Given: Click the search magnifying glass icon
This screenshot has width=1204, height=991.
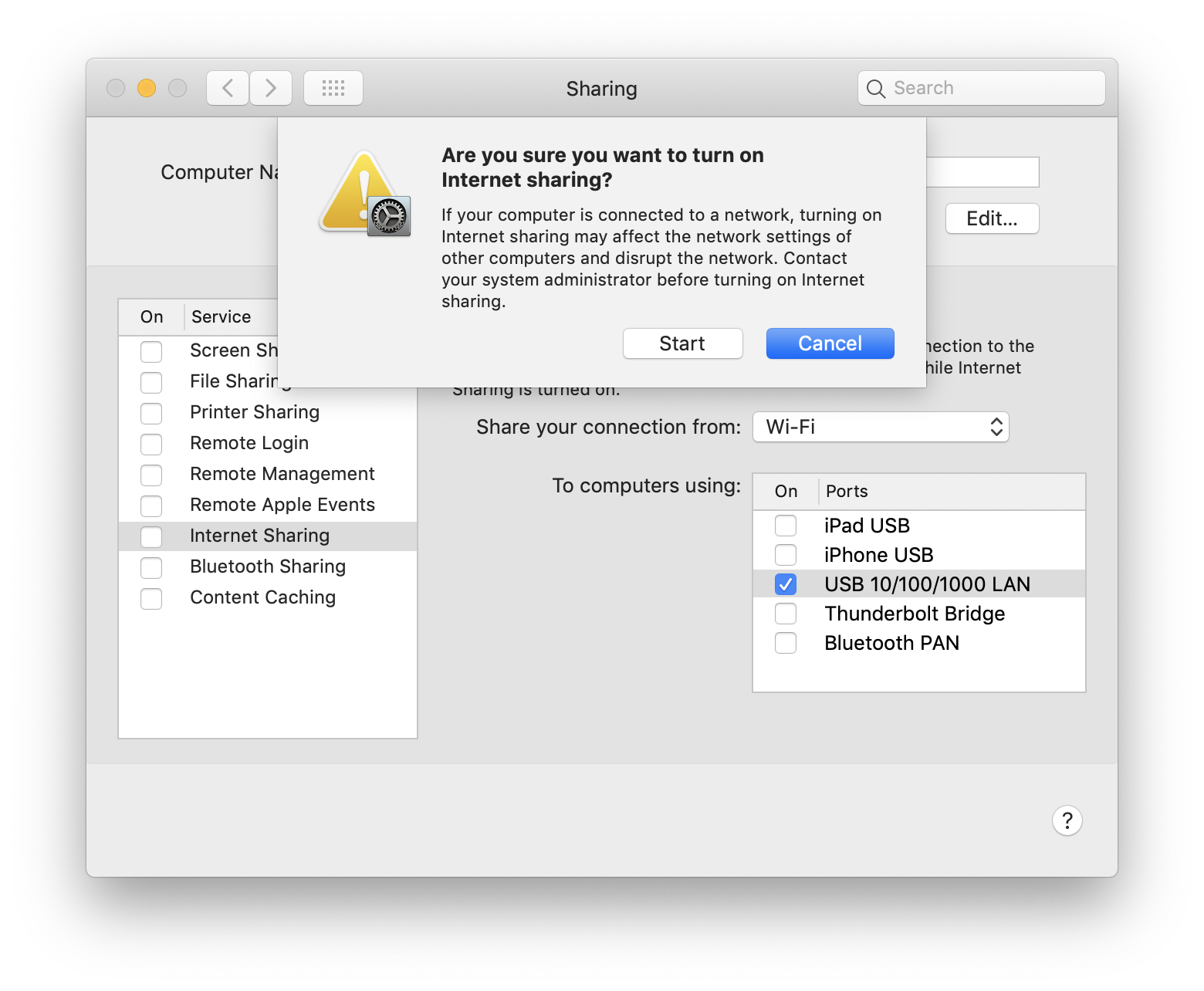Looking at the screenshot, I should click(x=875, y=89).
